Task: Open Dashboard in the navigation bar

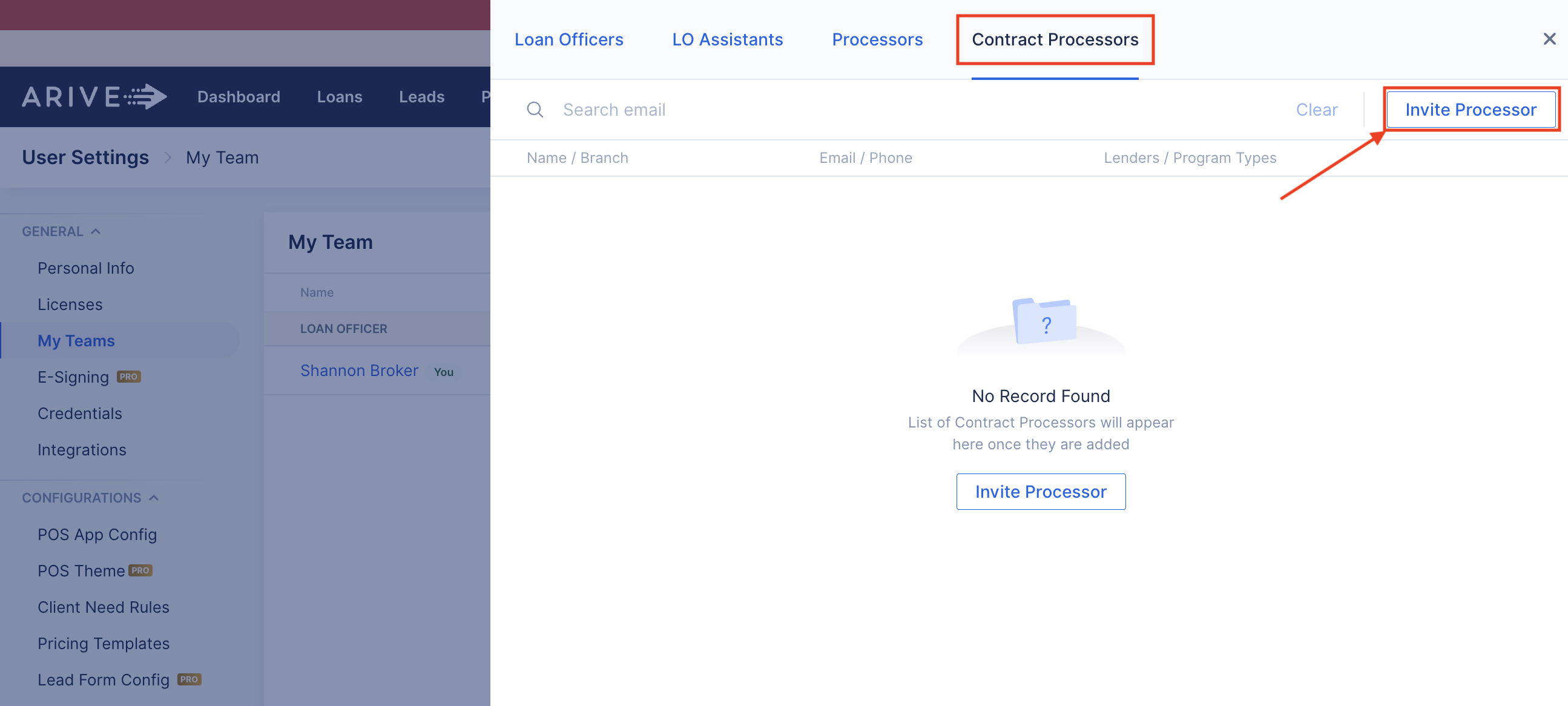Action: 239,97
